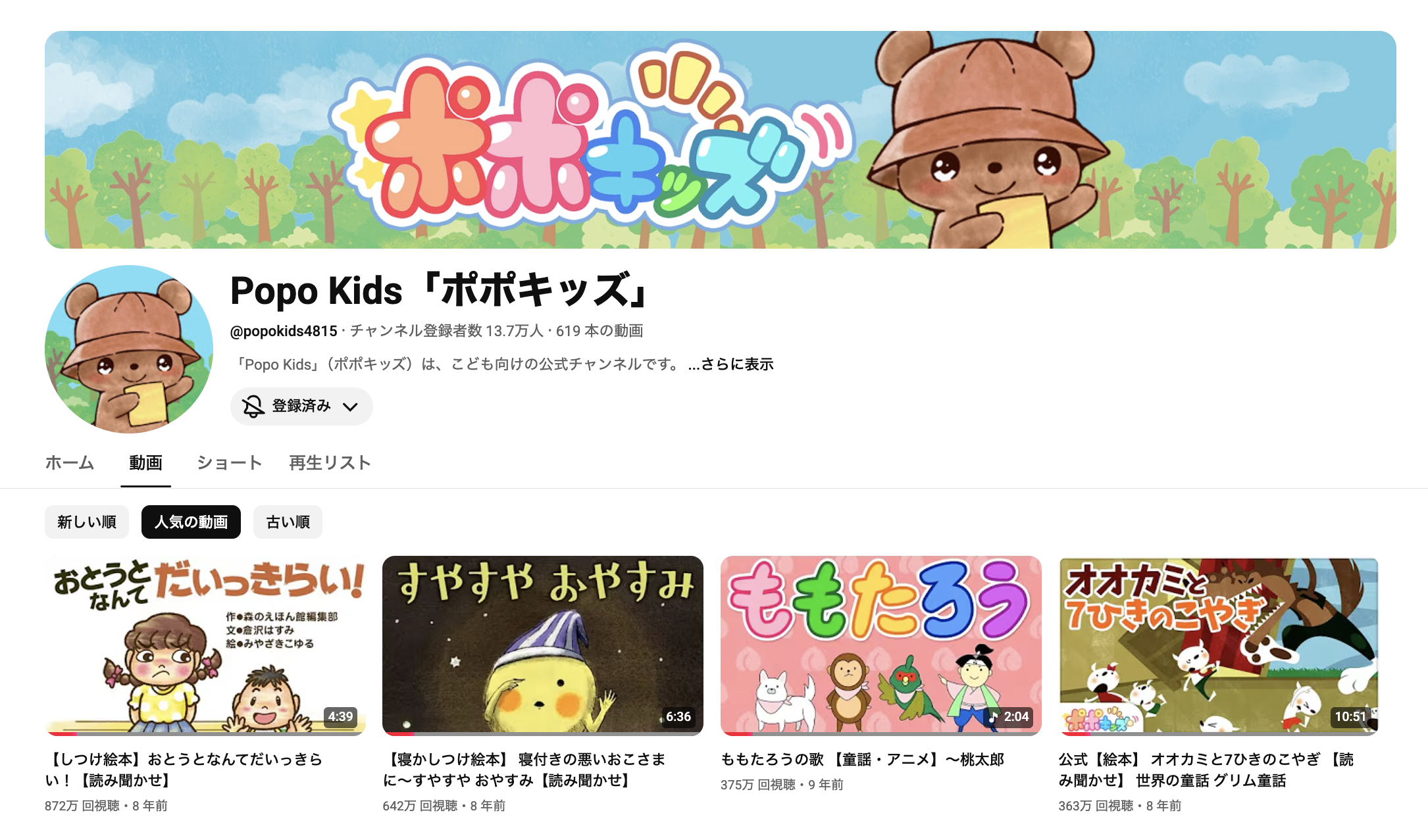
Task: Select the 古い順 sort chip
Action: coord(288,522)
